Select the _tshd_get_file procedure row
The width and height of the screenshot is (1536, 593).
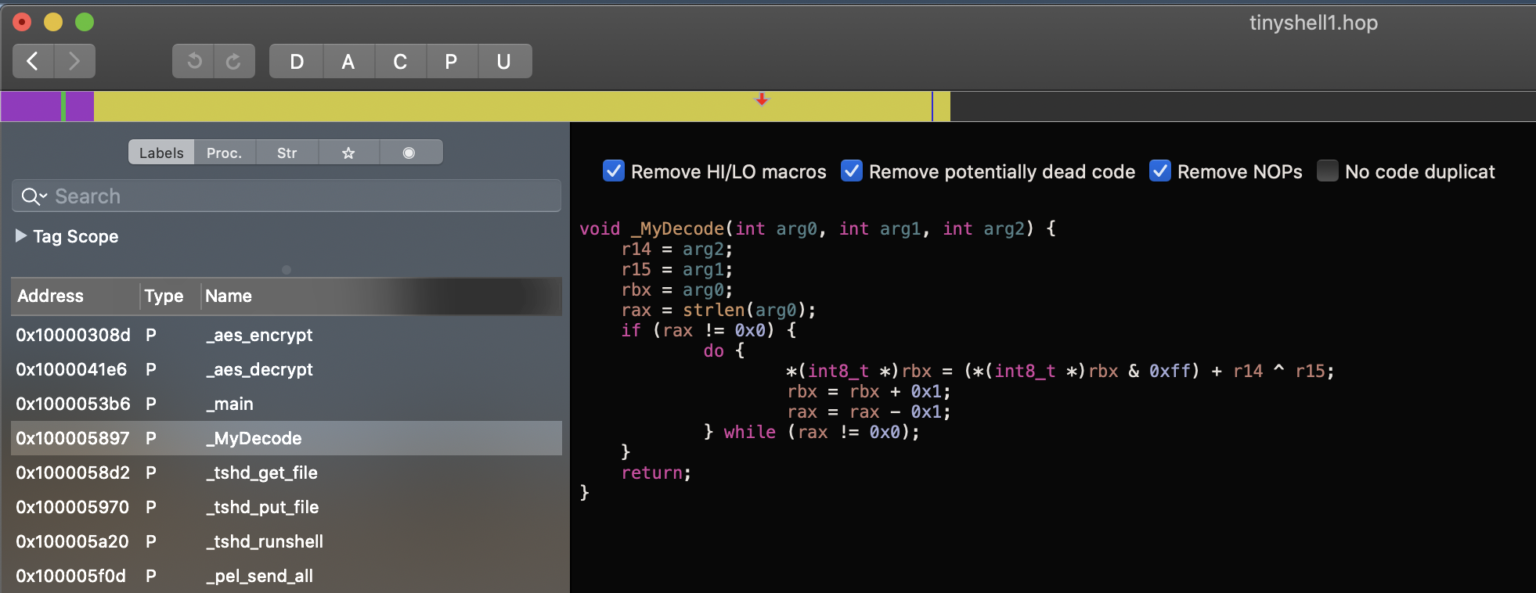pos(286,472)
